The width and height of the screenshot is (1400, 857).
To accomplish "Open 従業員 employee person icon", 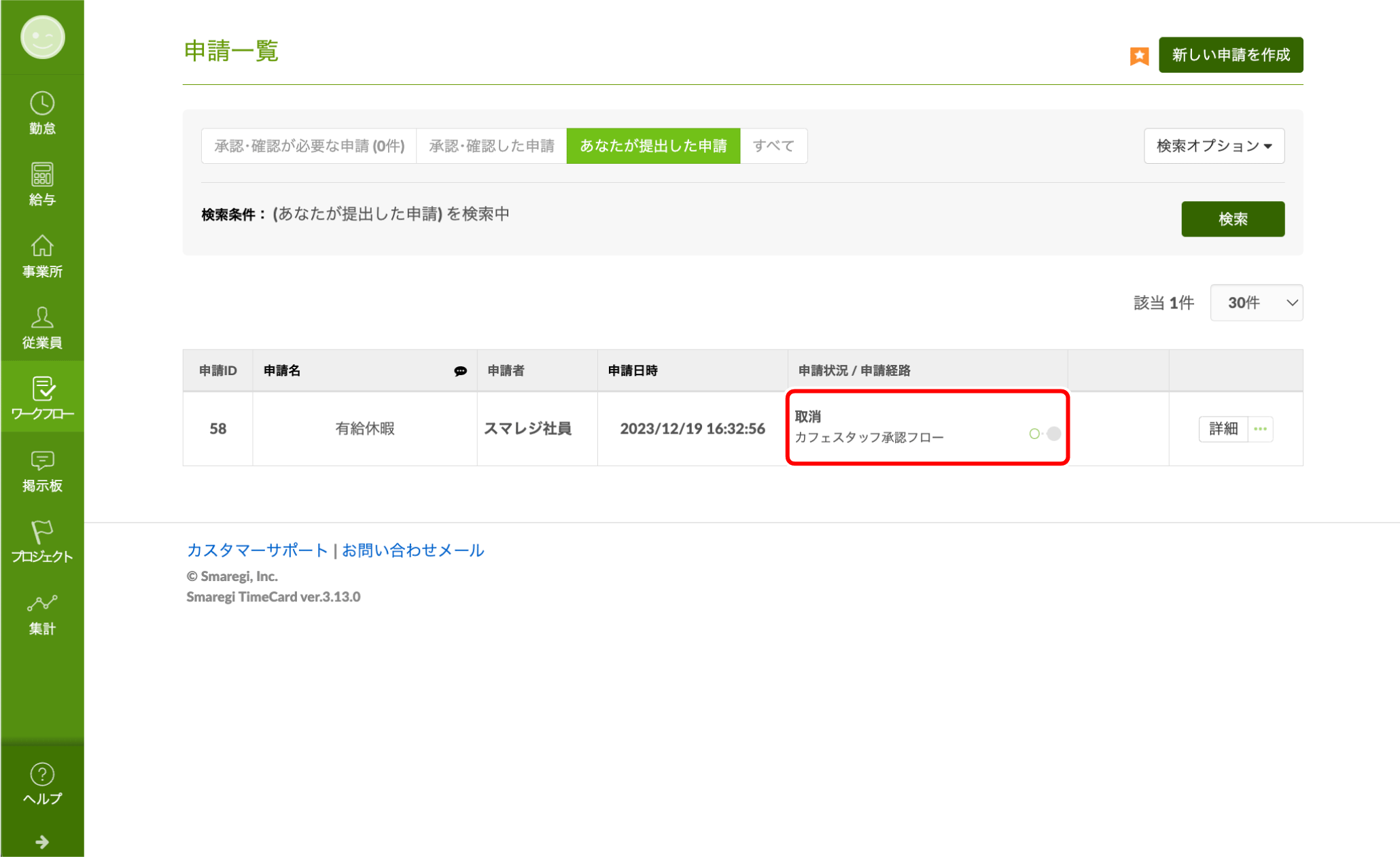I will coord(42,318).
